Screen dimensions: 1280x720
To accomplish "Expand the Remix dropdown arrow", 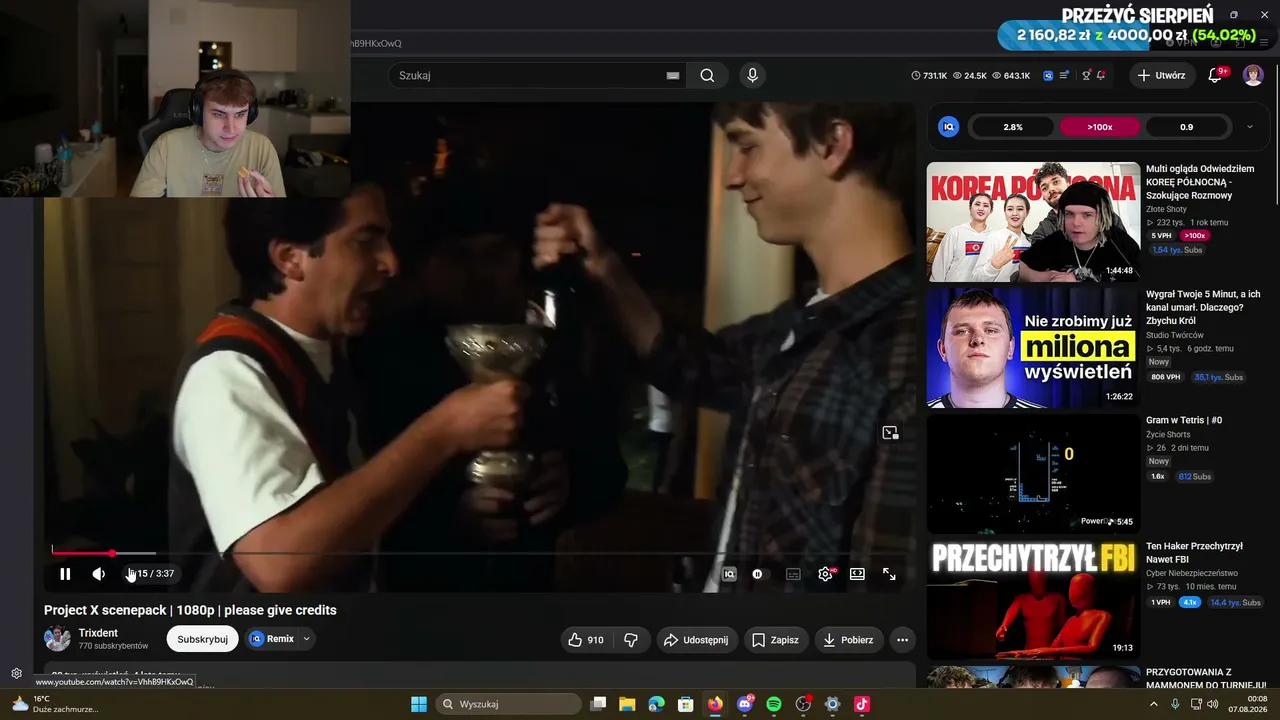I will click(x=307, y=639).
